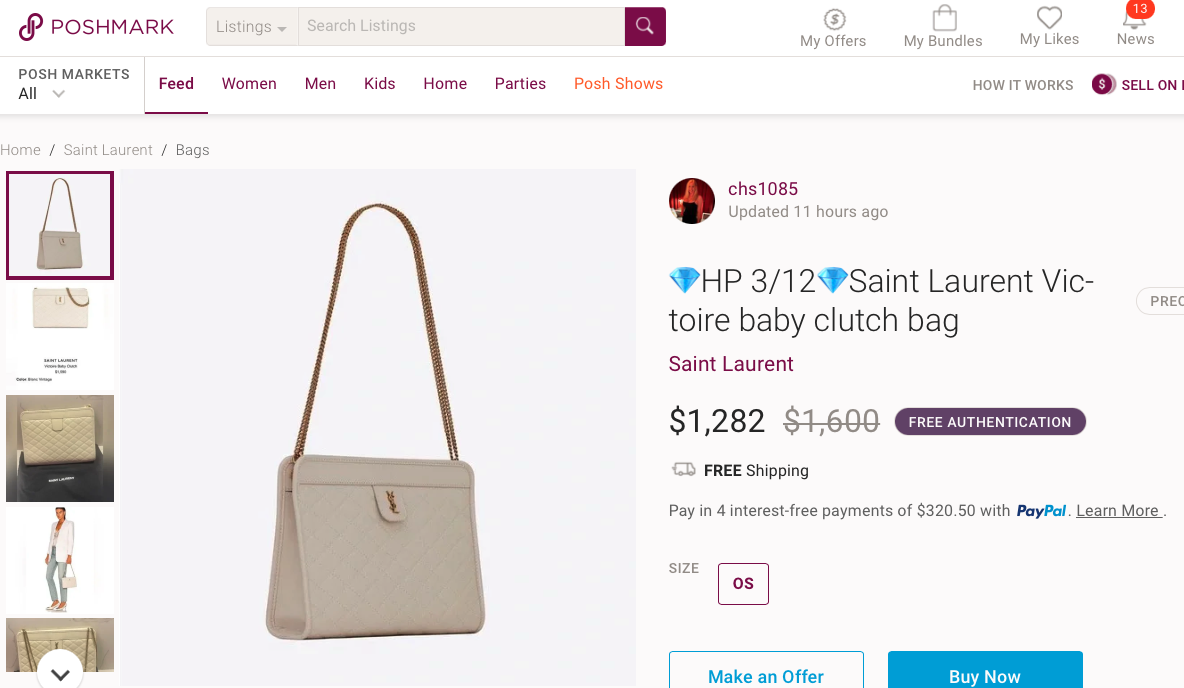Open News notifications bell icon
1184x688 pixels.
pyautogui.click(x=1134, y=19)
